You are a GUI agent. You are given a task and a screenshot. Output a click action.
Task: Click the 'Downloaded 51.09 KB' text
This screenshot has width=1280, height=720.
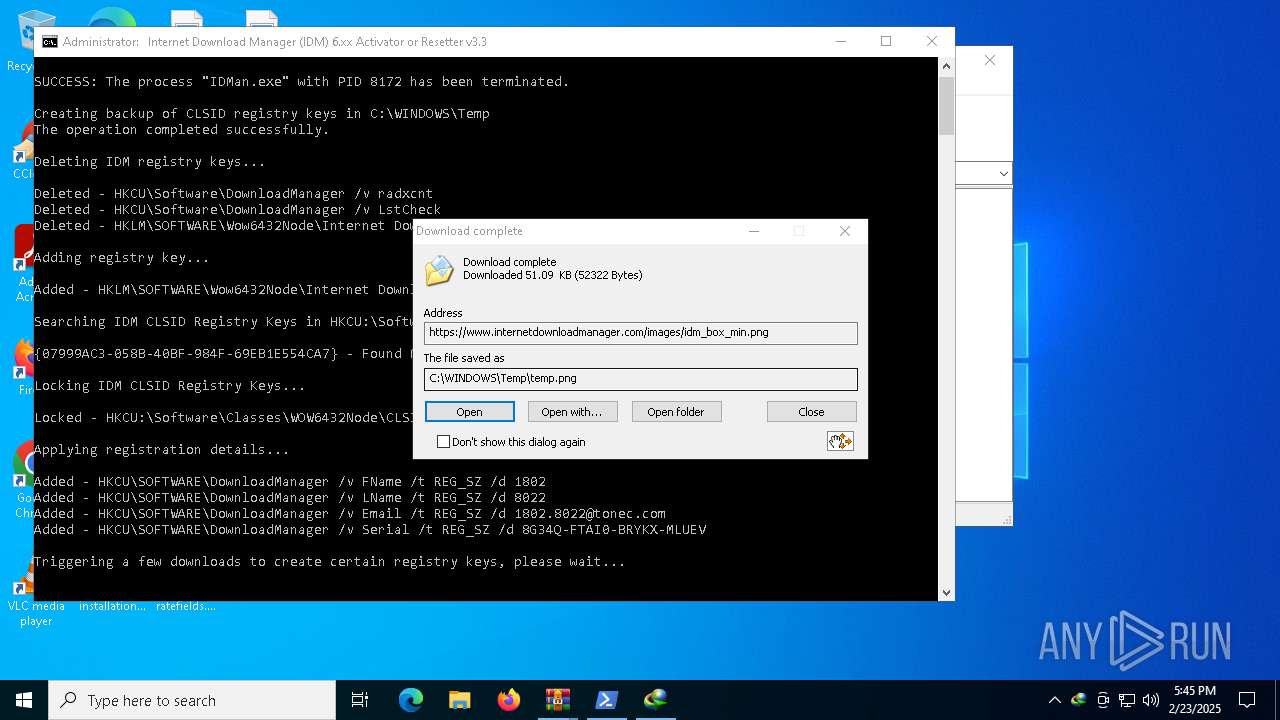click(x=553, y=275)
